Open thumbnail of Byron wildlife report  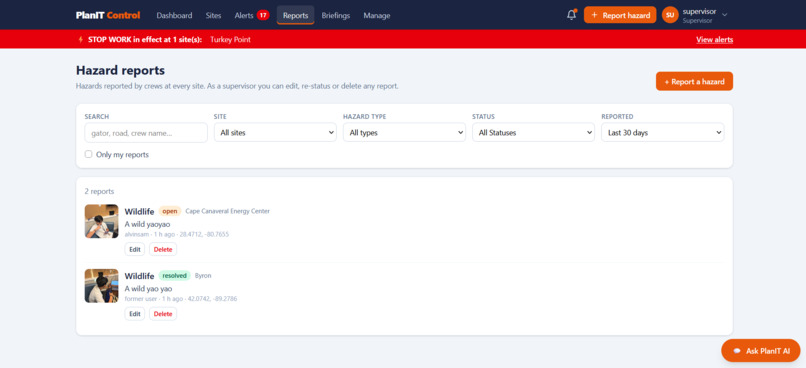click(101, 285)
